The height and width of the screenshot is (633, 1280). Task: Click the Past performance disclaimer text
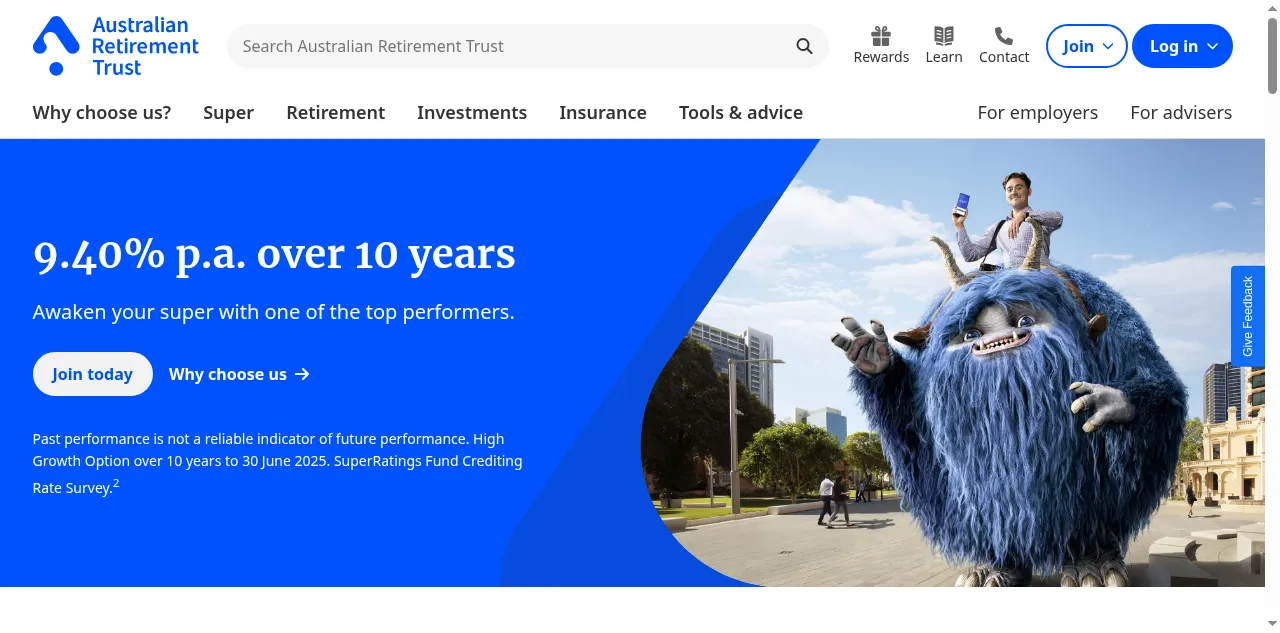[x=277, y=463]
